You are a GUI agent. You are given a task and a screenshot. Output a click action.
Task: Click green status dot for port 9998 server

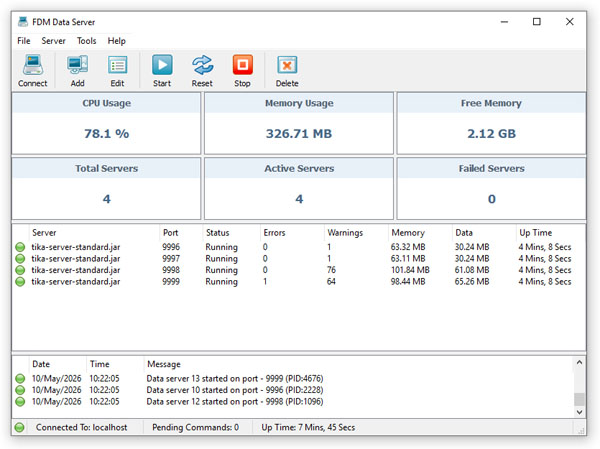[x=20, y=270]
